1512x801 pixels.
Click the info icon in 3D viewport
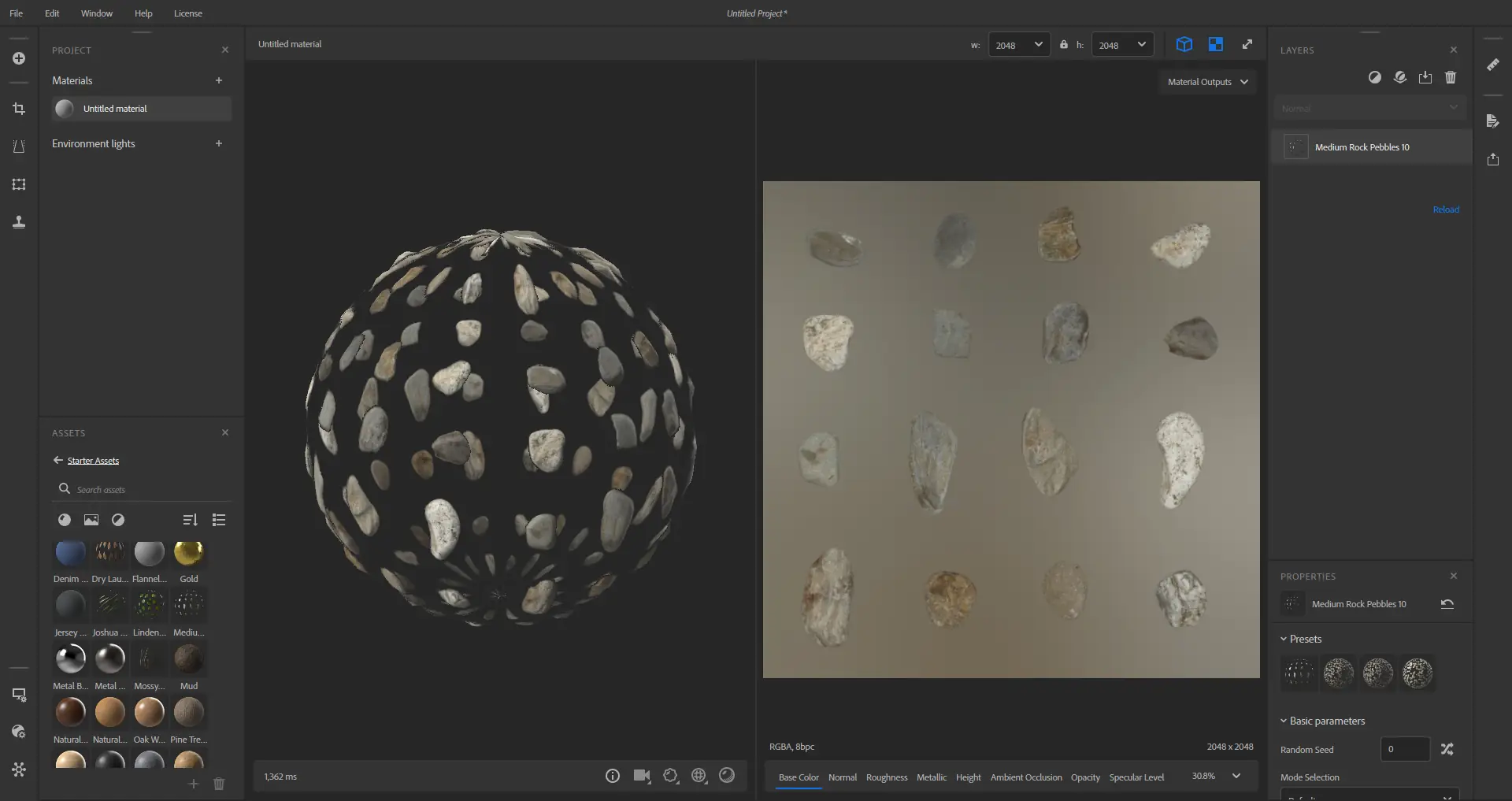click(x=613, y=776)
